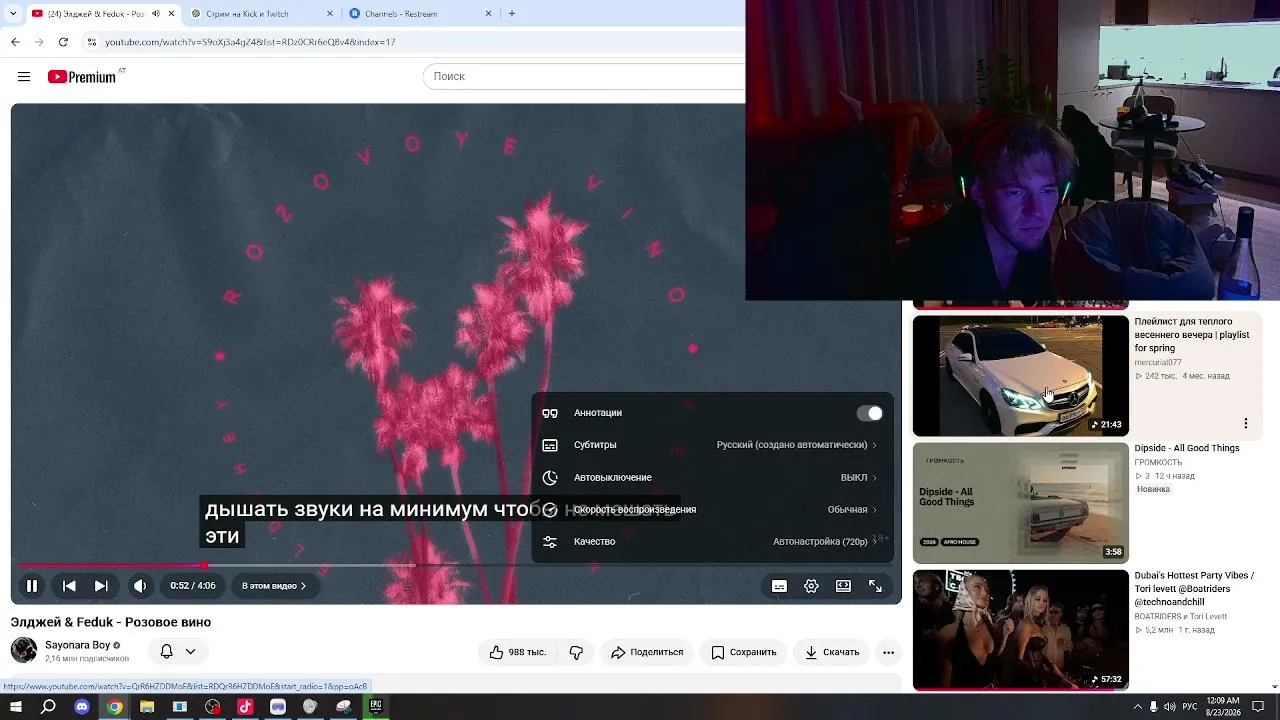Image resolution: width=1280 pixels, height=720 pixels.
Task: Open Скорость воспроизведения speed submenu
Action: point(712,509)
